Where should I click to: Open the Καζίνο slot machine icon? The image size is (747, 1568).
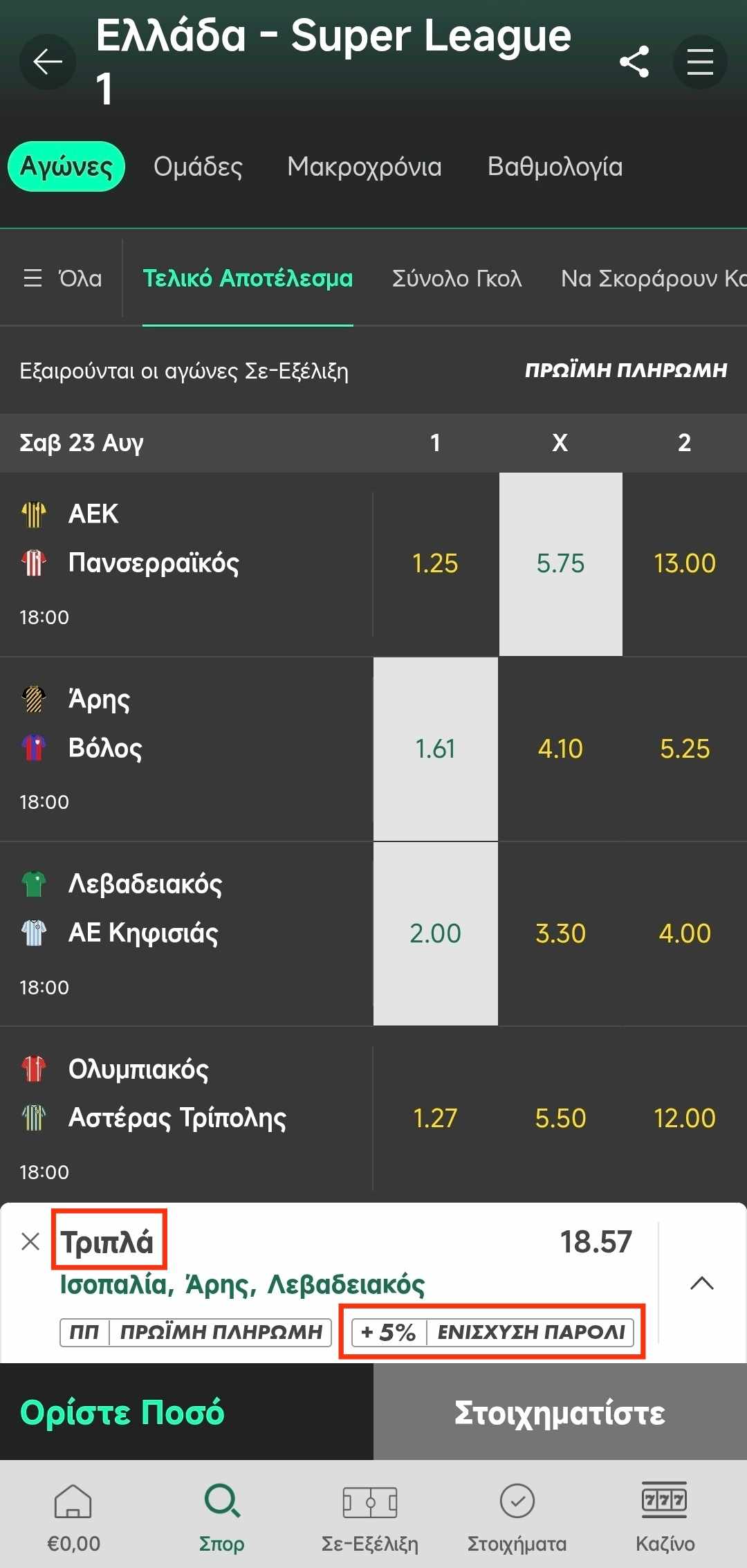[665, 1499]
